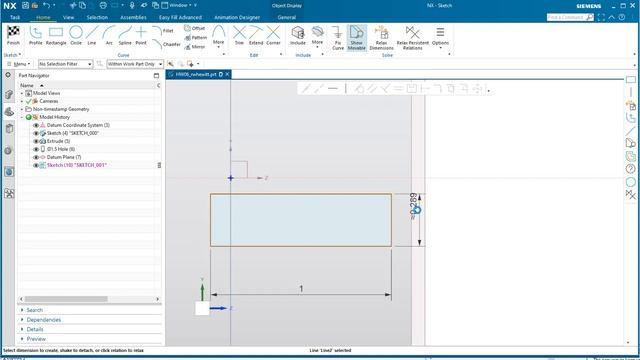
Task: Select Sketch (10) "SKETCH_001" in navigator
Action: pyautogui.click(x=77, y=165)
